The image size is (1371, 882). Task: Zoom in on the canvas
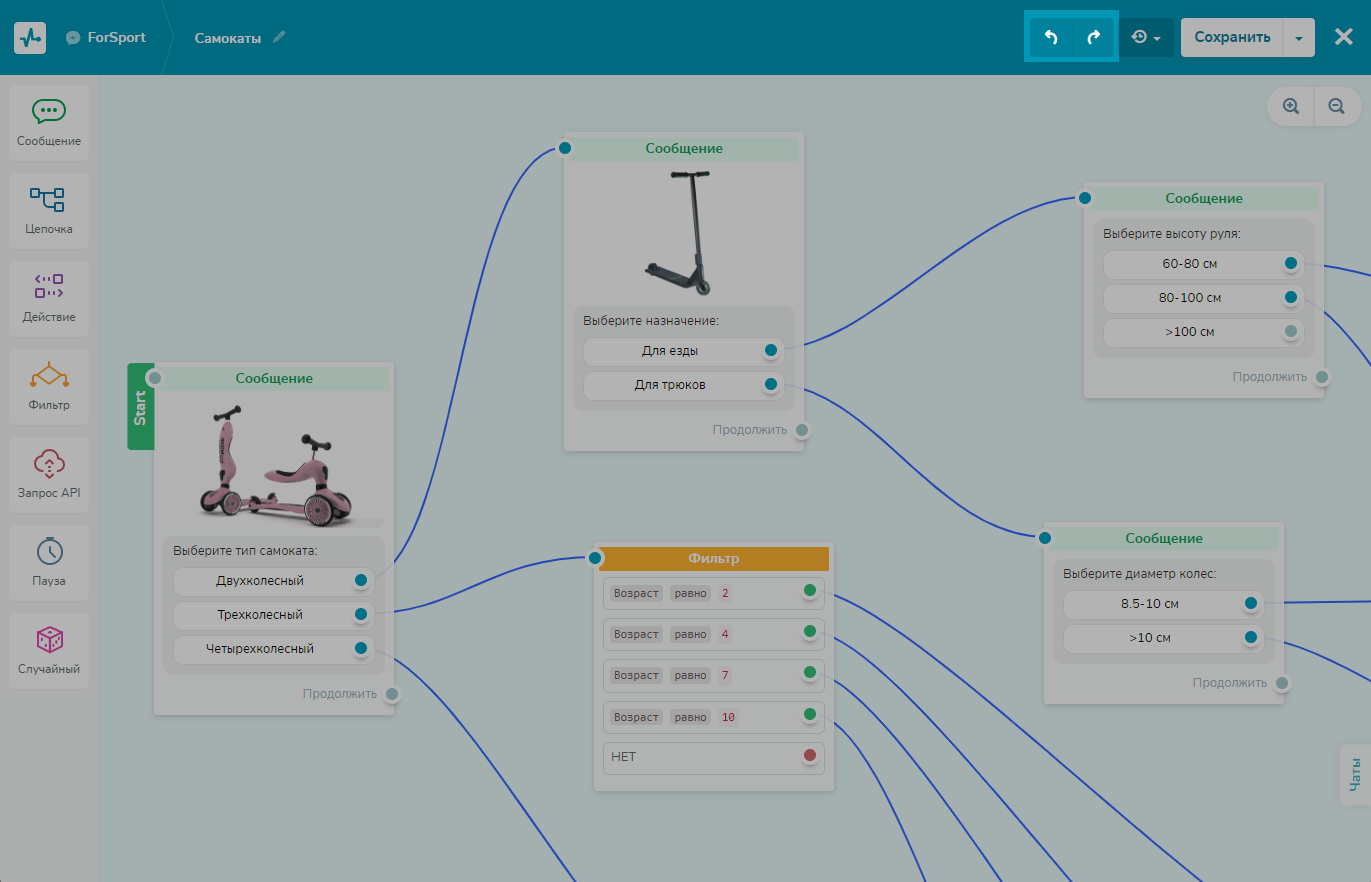point(1291,106)
